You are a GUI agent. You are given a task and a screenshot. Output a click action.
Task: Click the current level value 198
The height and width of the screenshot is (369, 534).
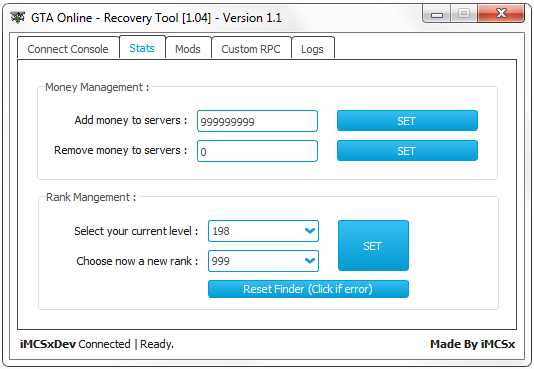click(221, 231)
